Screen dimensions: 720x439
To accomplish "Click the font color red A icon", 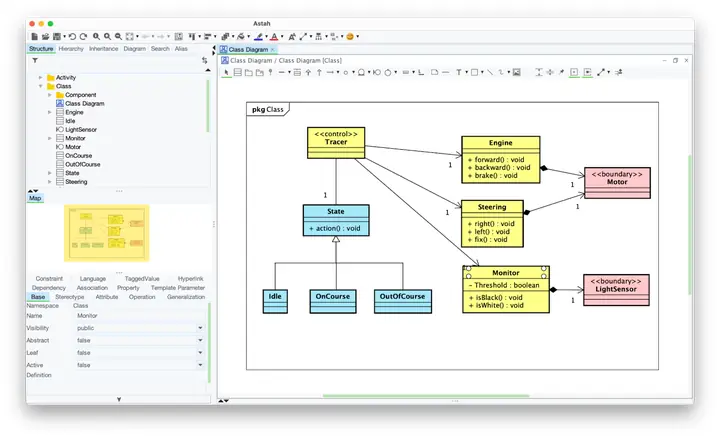I will pos(274,36).
